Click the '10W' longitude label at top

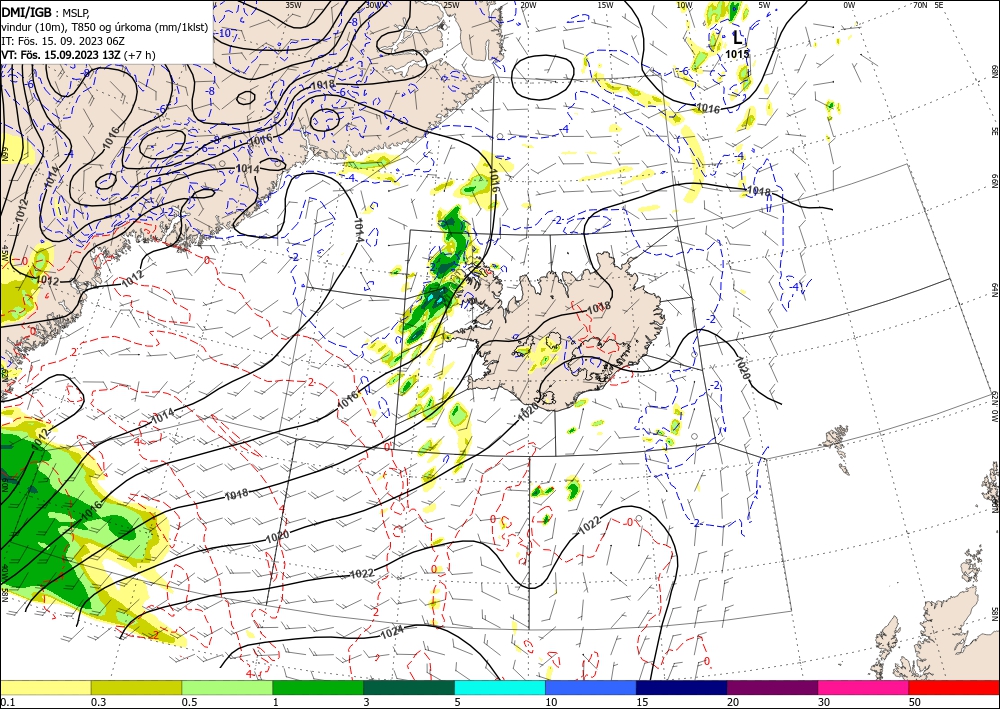pyautogui.click(x=684, y=5)
